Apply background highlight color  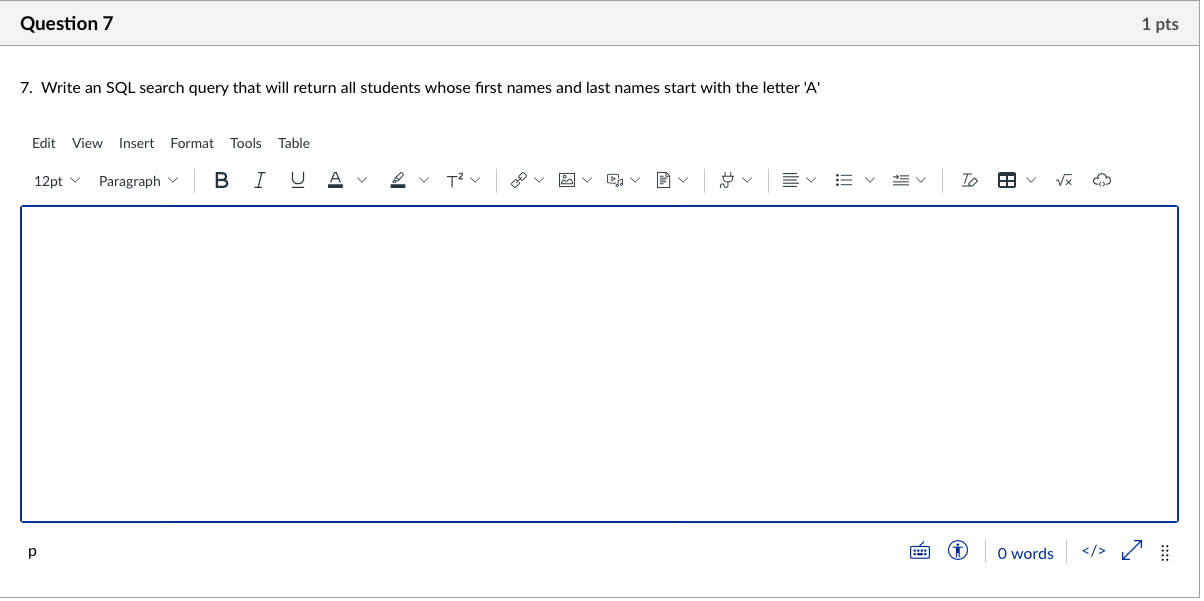tap(397, 181)
